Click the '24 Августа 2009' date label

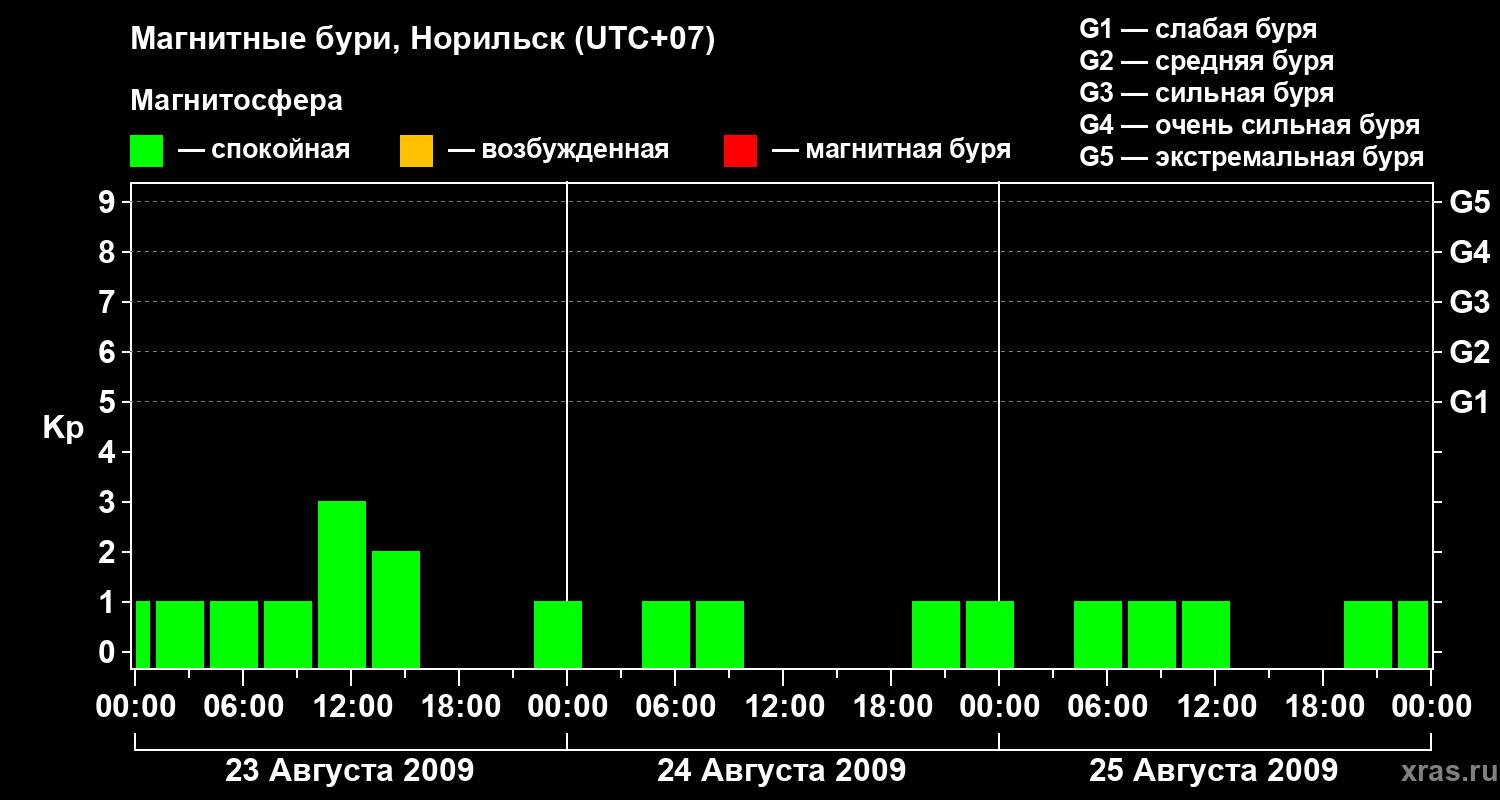click(781, 771)
